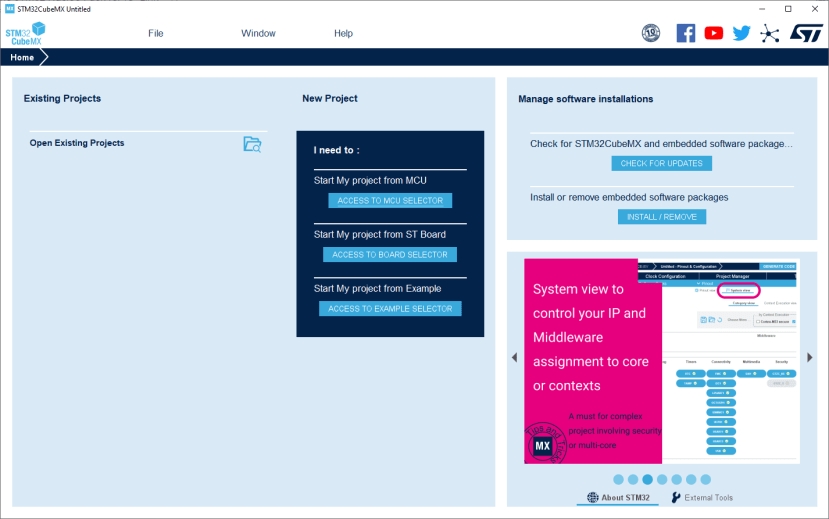Show next carousel slide with right arrow

(809, 357)
